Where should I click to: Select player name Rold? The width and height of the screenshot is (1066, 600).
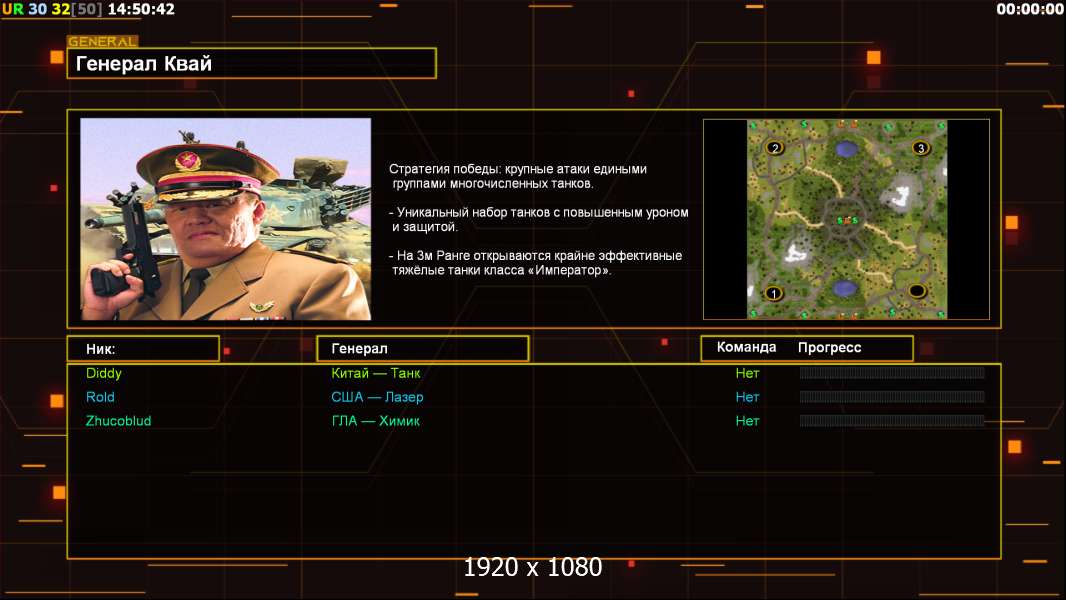click(100, 397)
